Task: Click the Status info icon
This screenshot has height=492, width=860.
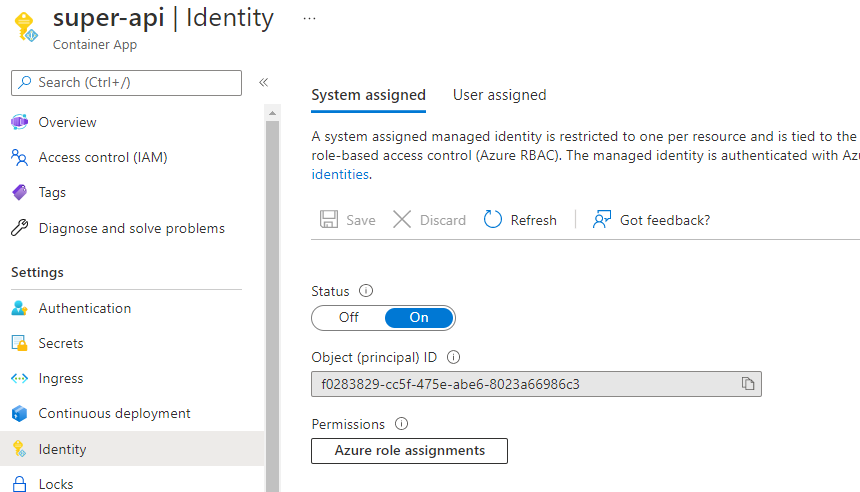Action: coord(366,291)
